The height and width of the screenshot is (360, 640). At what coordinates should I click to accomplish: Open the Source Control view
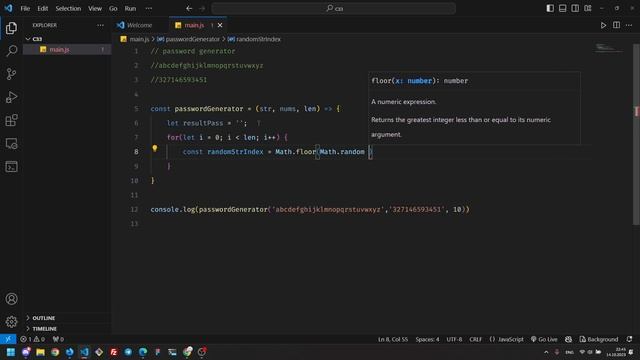point(11,74)
